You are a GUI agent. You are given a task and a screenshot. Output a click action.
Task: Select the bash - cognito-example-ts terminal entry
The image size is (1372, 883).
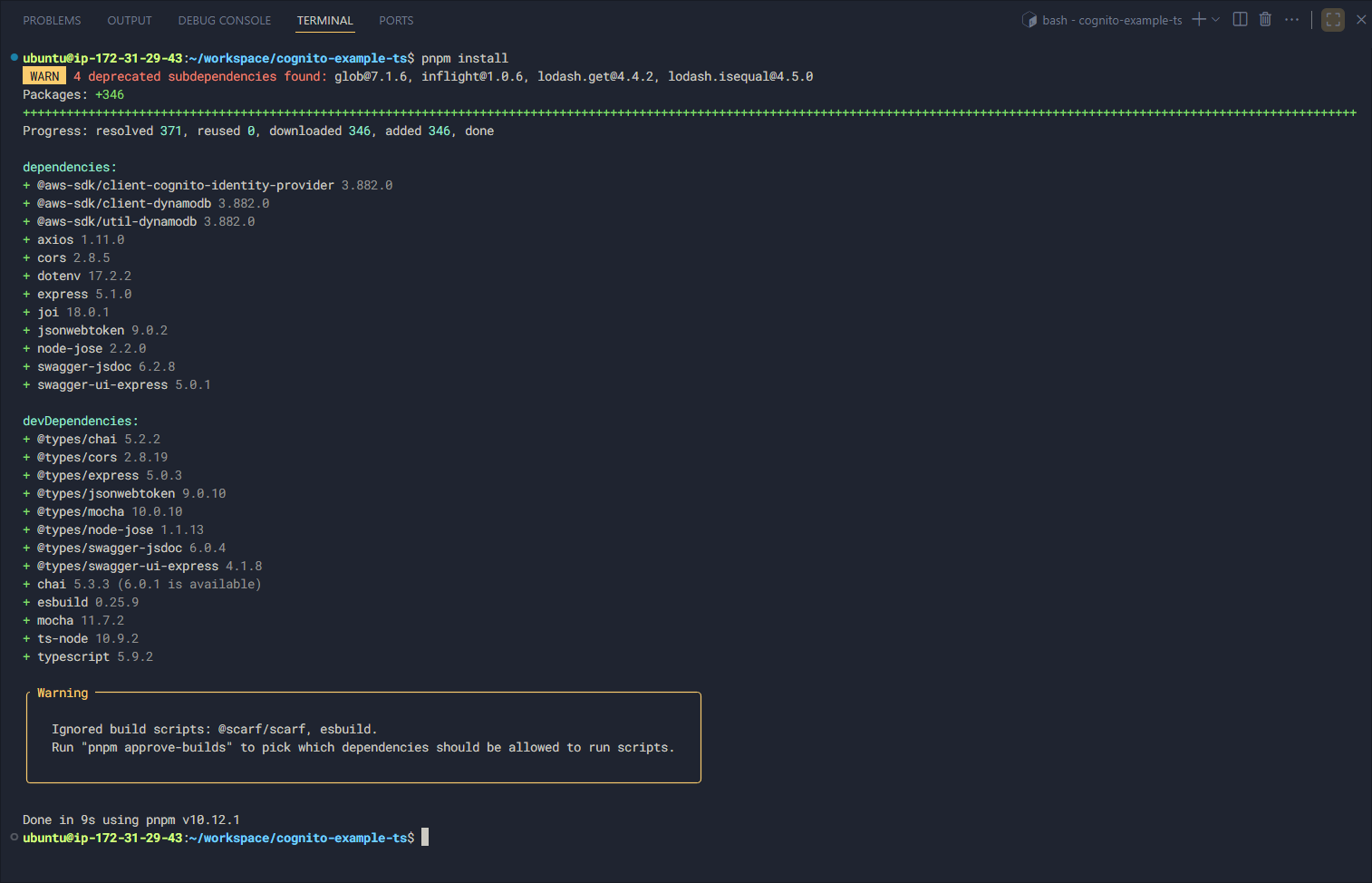1111,19
